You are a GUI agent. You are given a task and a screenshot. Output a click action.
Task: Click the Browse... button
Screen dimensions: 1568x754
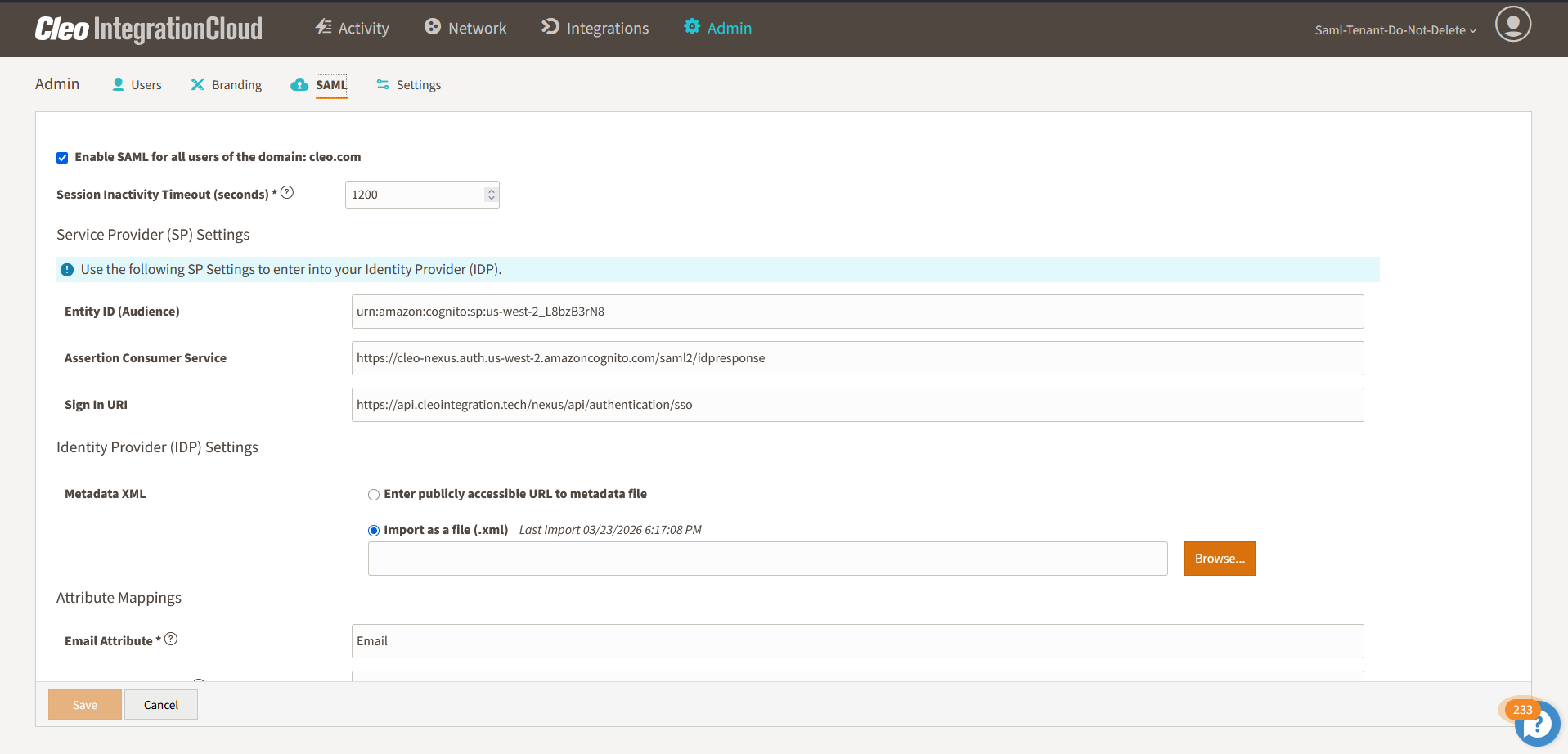[x=1220, y=559]
